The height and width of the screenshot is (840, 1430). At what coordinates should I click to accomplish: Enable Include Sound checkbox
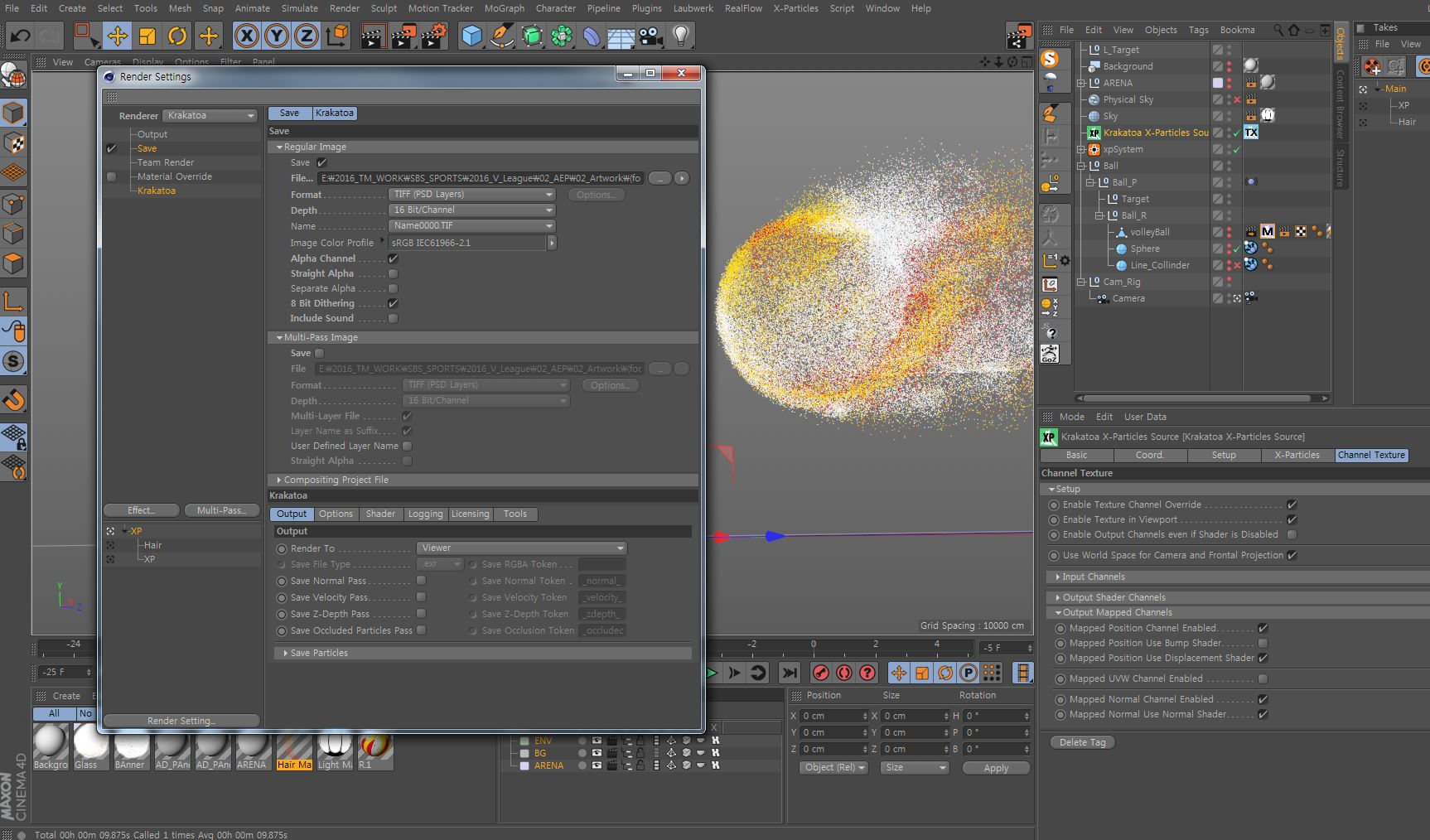point(394,318)
